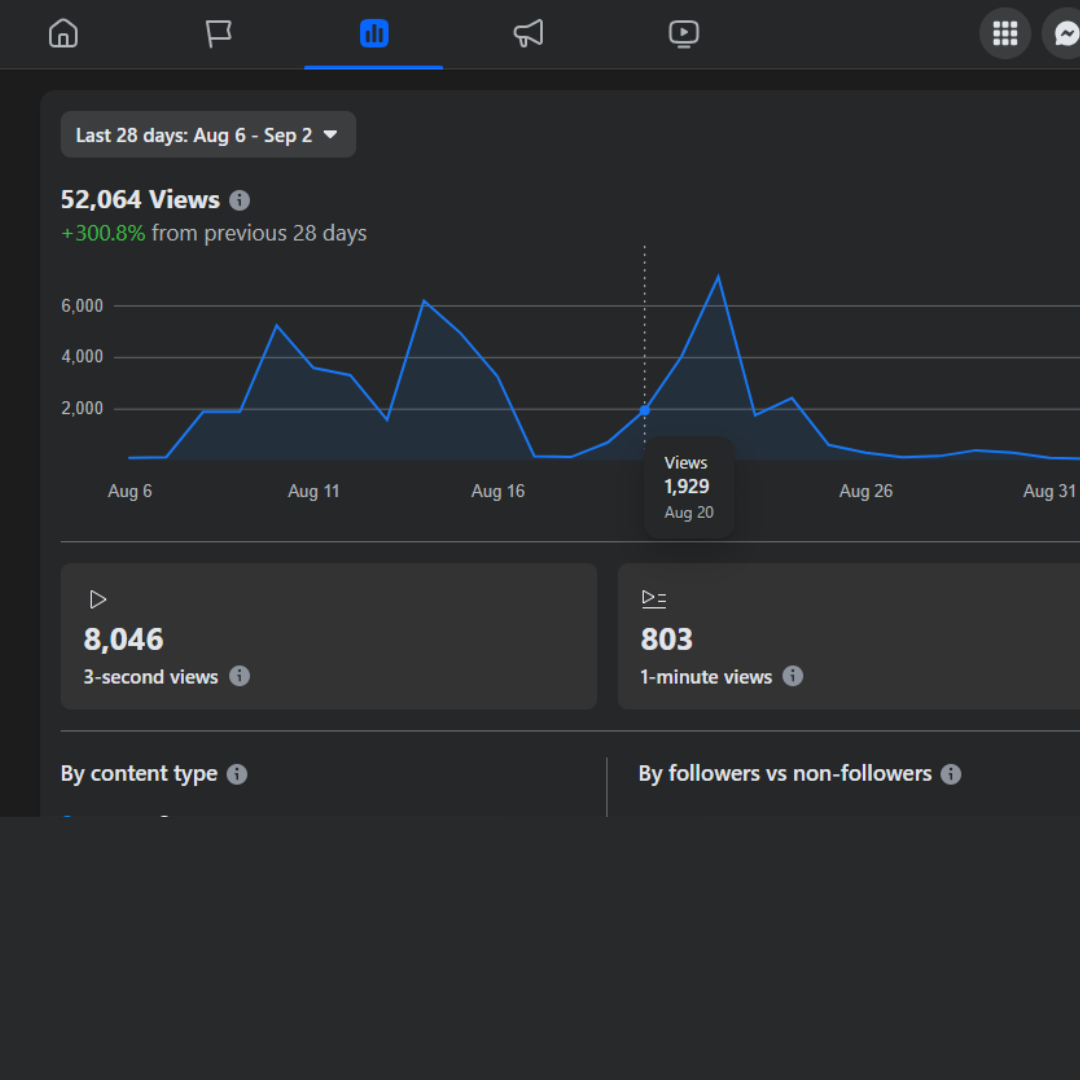
Task: Go to the Home tab icon
Action: pos(63,33)
